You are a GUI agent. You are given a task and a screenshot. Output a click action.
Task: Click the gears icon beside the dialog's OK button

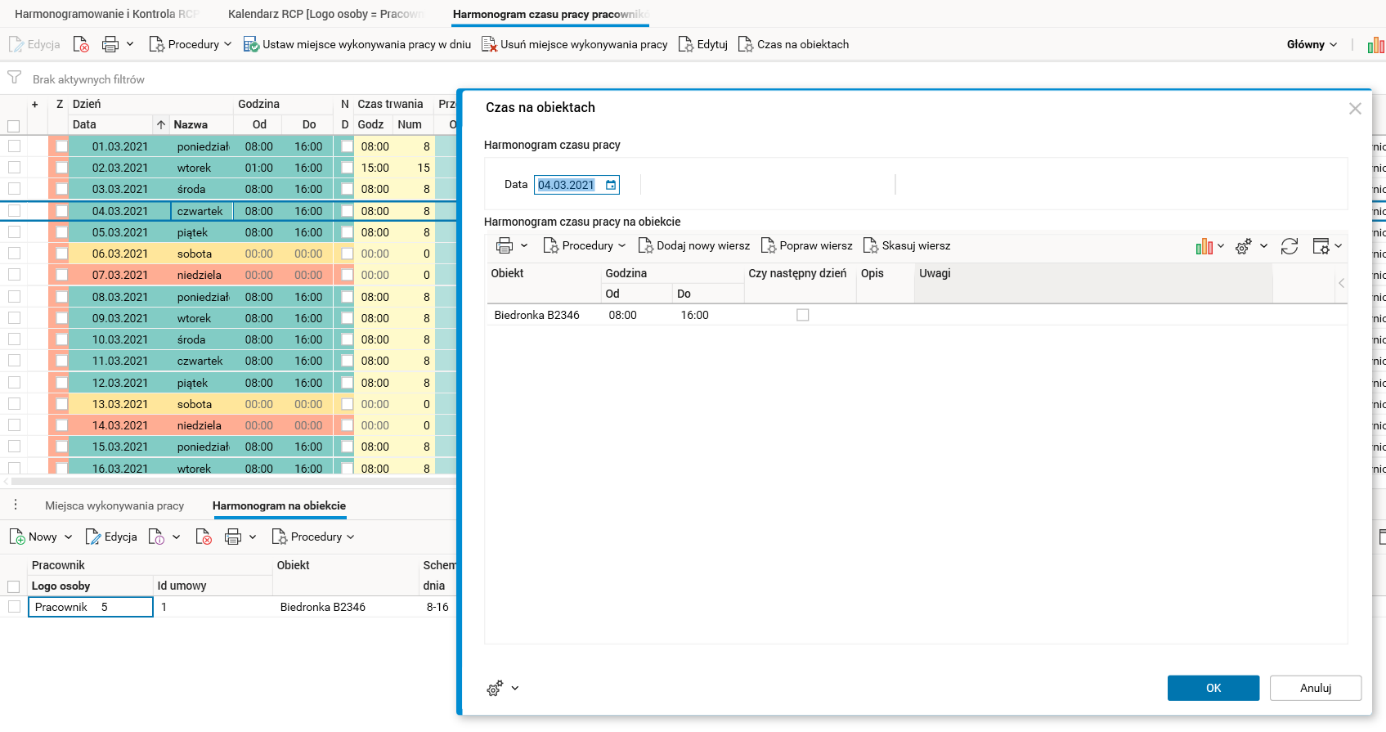pyautogui.click(x=495, y=688)
